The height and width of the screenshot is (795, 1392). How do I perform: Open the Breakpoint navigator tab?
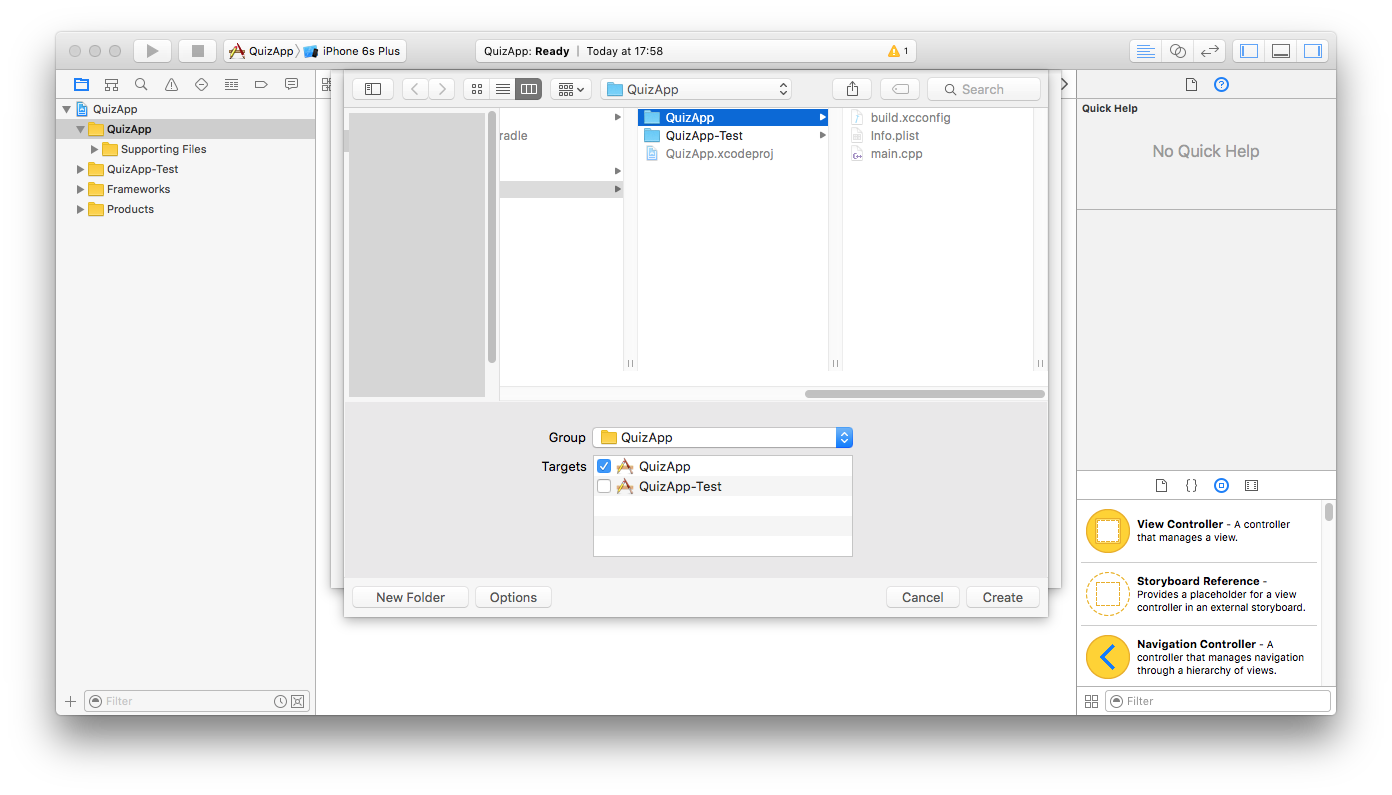(261, 85)
